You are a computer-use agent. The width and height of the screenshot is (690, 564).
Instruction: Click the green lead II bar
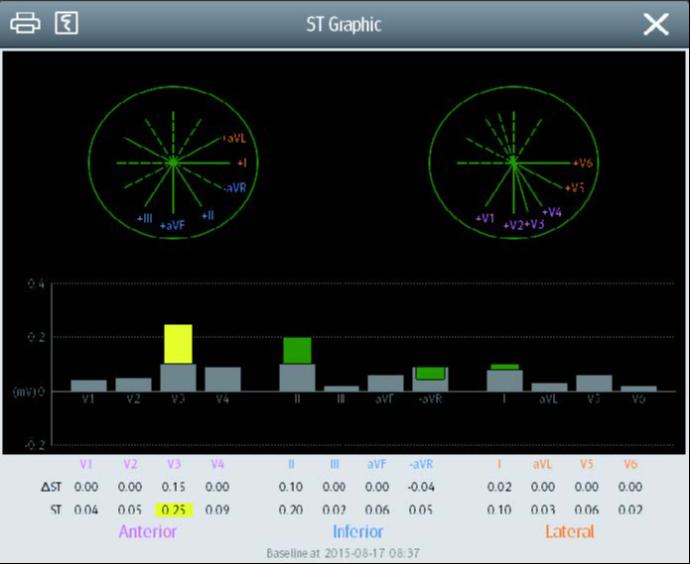pos(297,351)
